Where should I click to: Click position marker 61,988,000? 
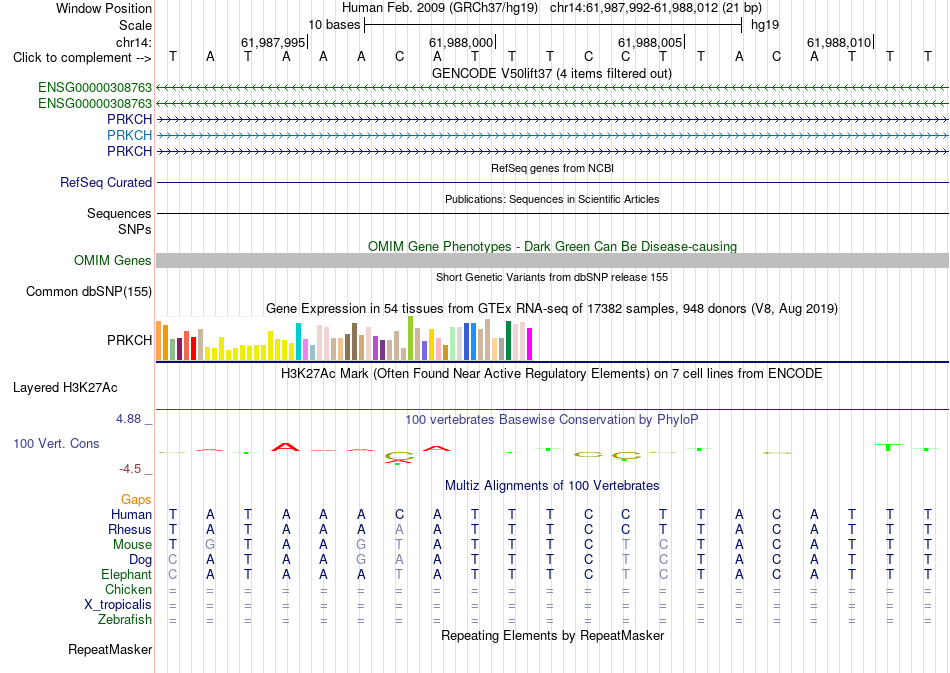click(x=461, y=42)
